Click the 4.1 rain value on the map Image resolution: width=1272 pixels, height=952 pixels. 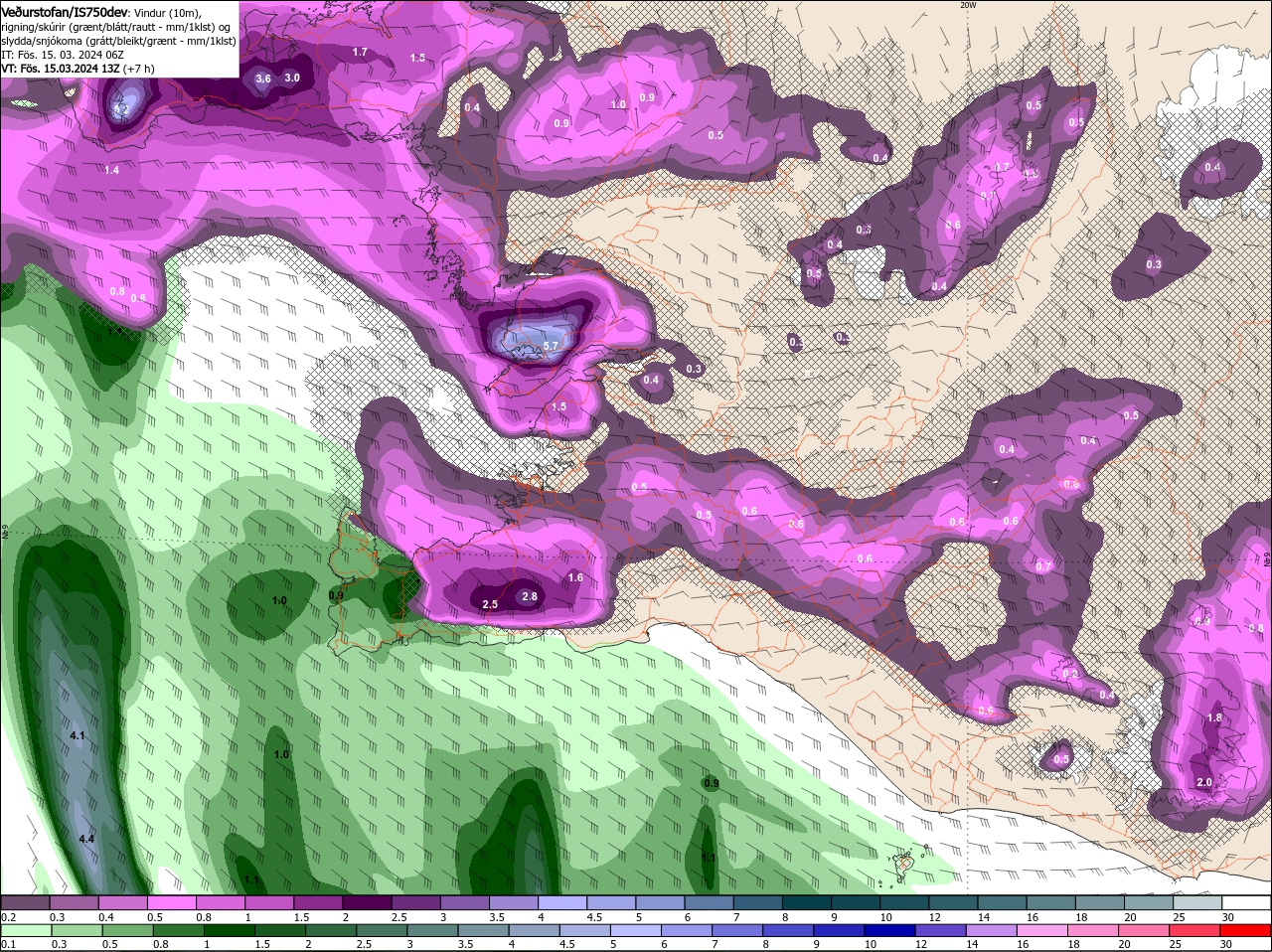point(78,735)
